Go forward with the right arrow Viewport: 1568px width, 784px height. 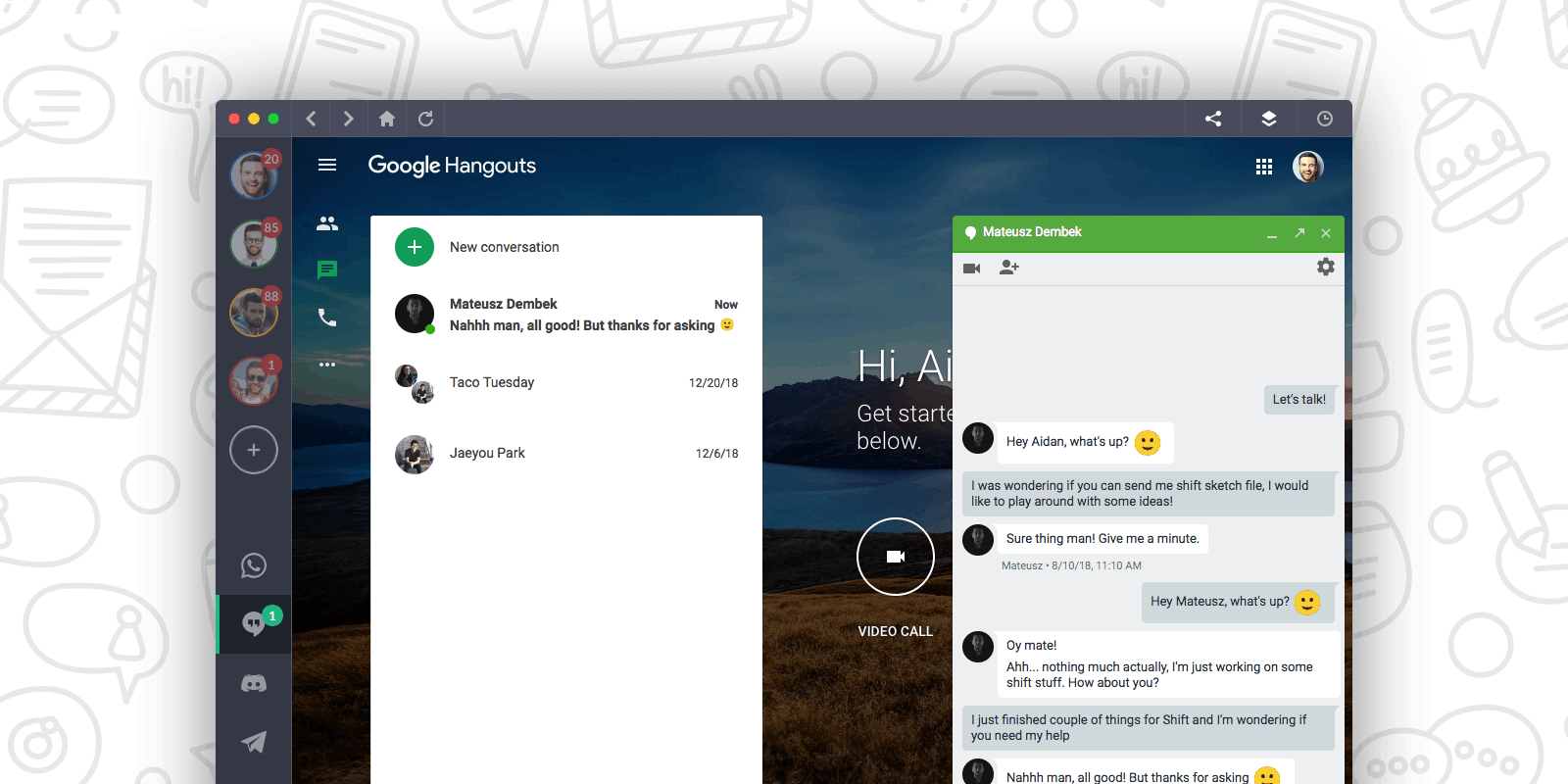coord(348,119)
